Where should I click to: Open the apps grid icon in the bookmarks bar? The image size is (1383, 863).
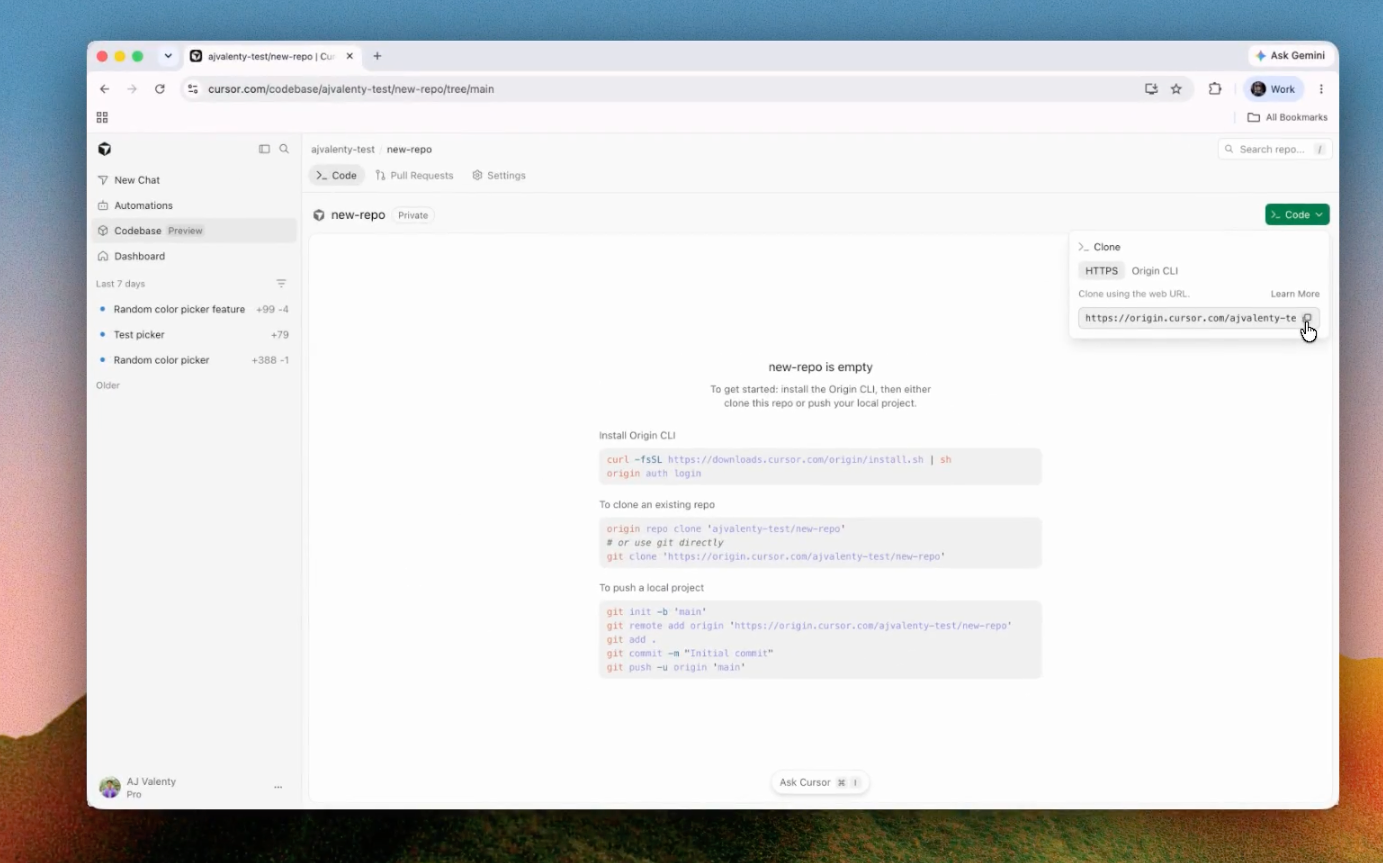point(102,117)
